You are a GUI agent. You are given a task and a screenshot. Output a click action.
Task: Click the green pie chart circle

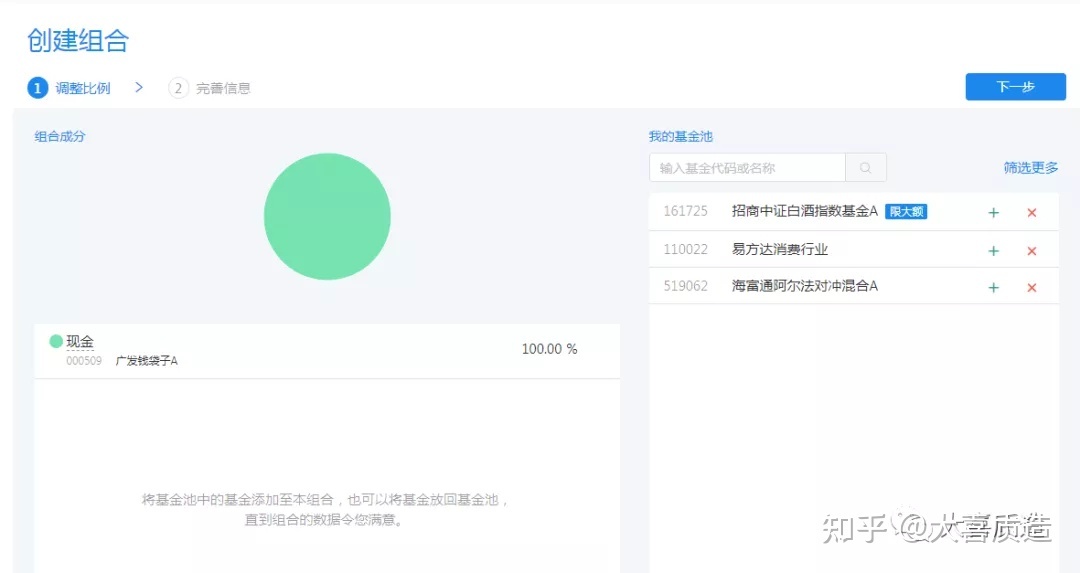tap(327, 217)
